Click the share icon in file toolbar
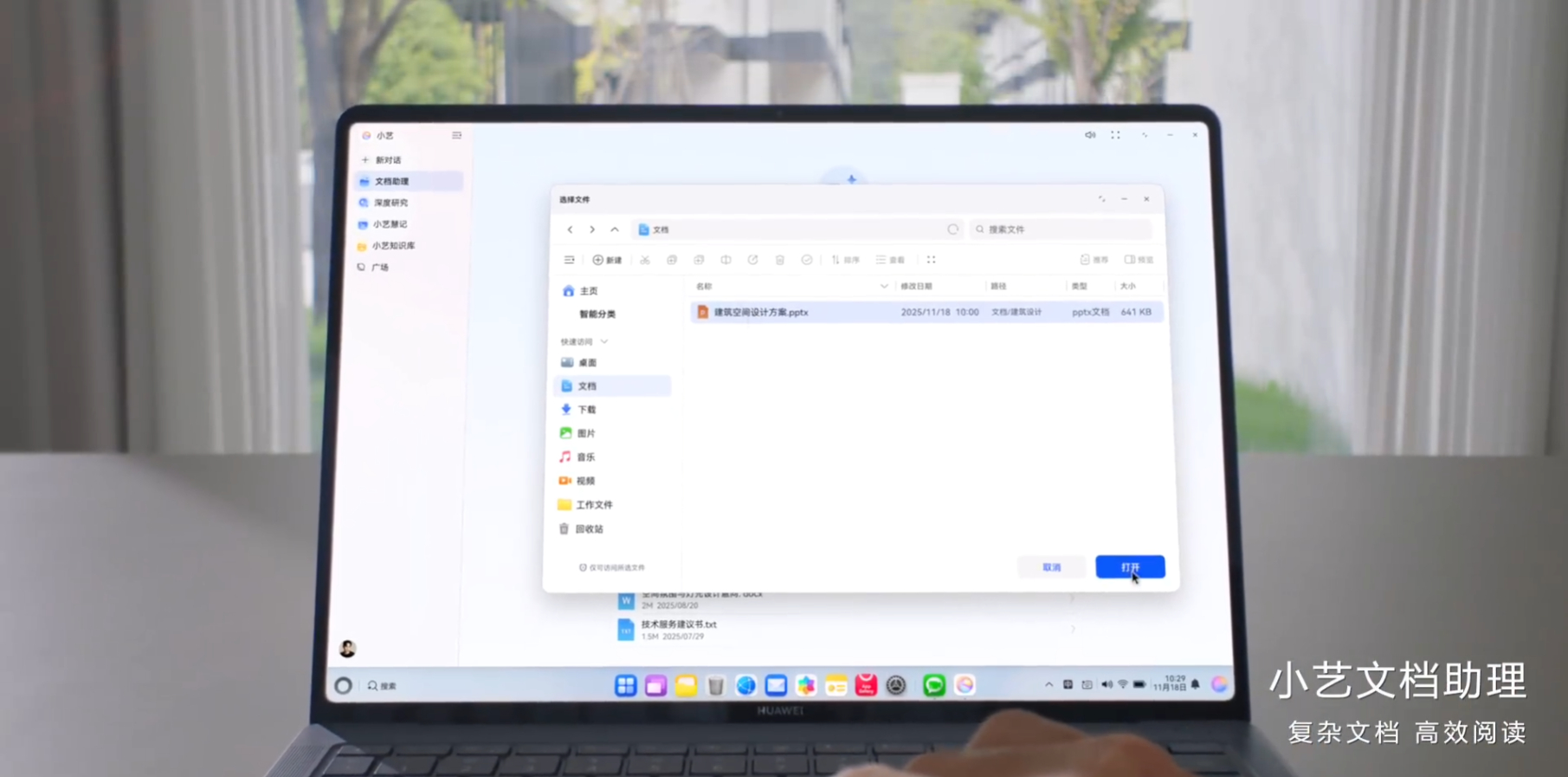 [x=752, y=260]
